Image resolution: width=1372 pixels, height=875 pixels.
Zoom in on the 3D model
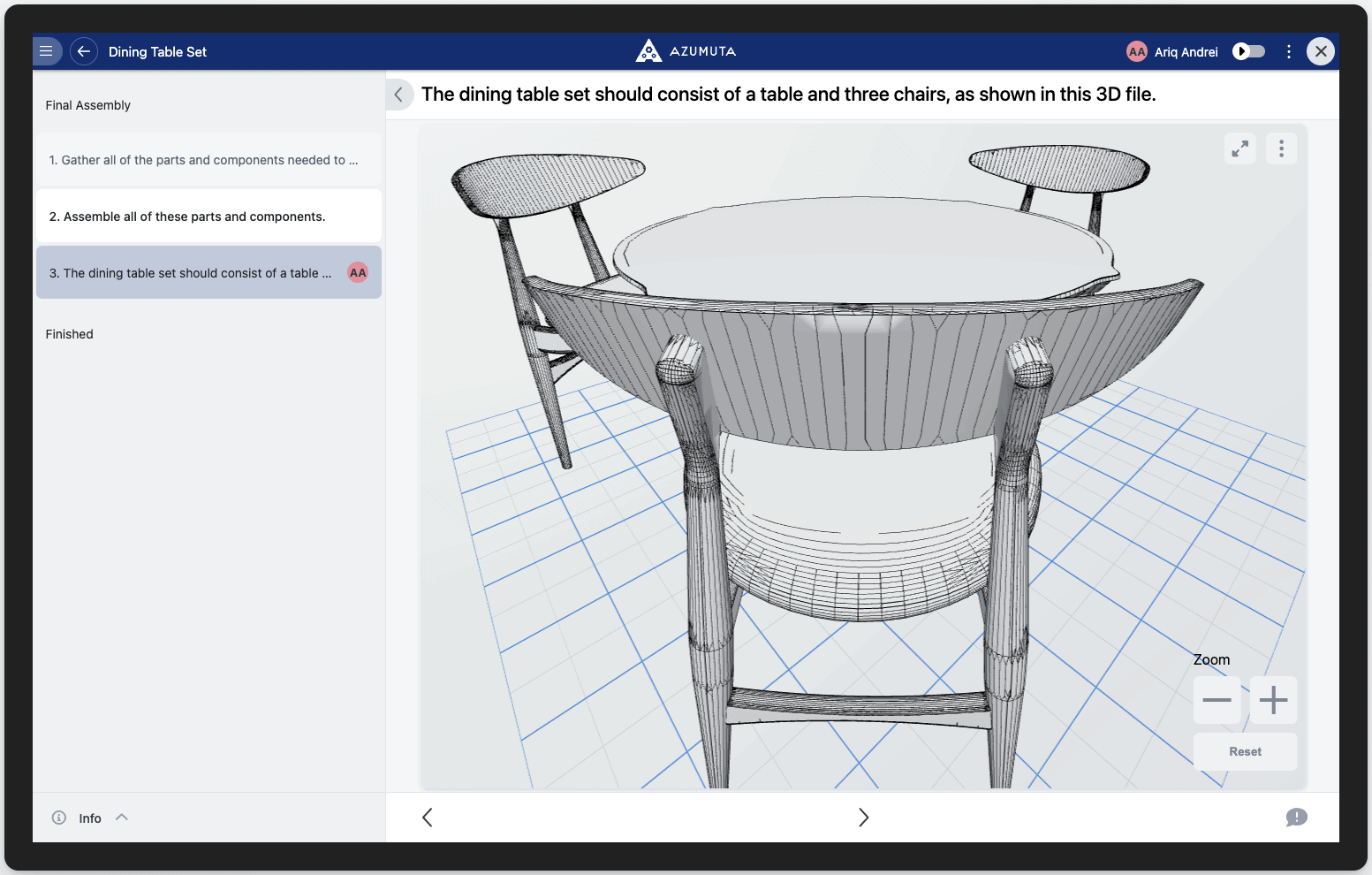click(x=1273, y=700)
